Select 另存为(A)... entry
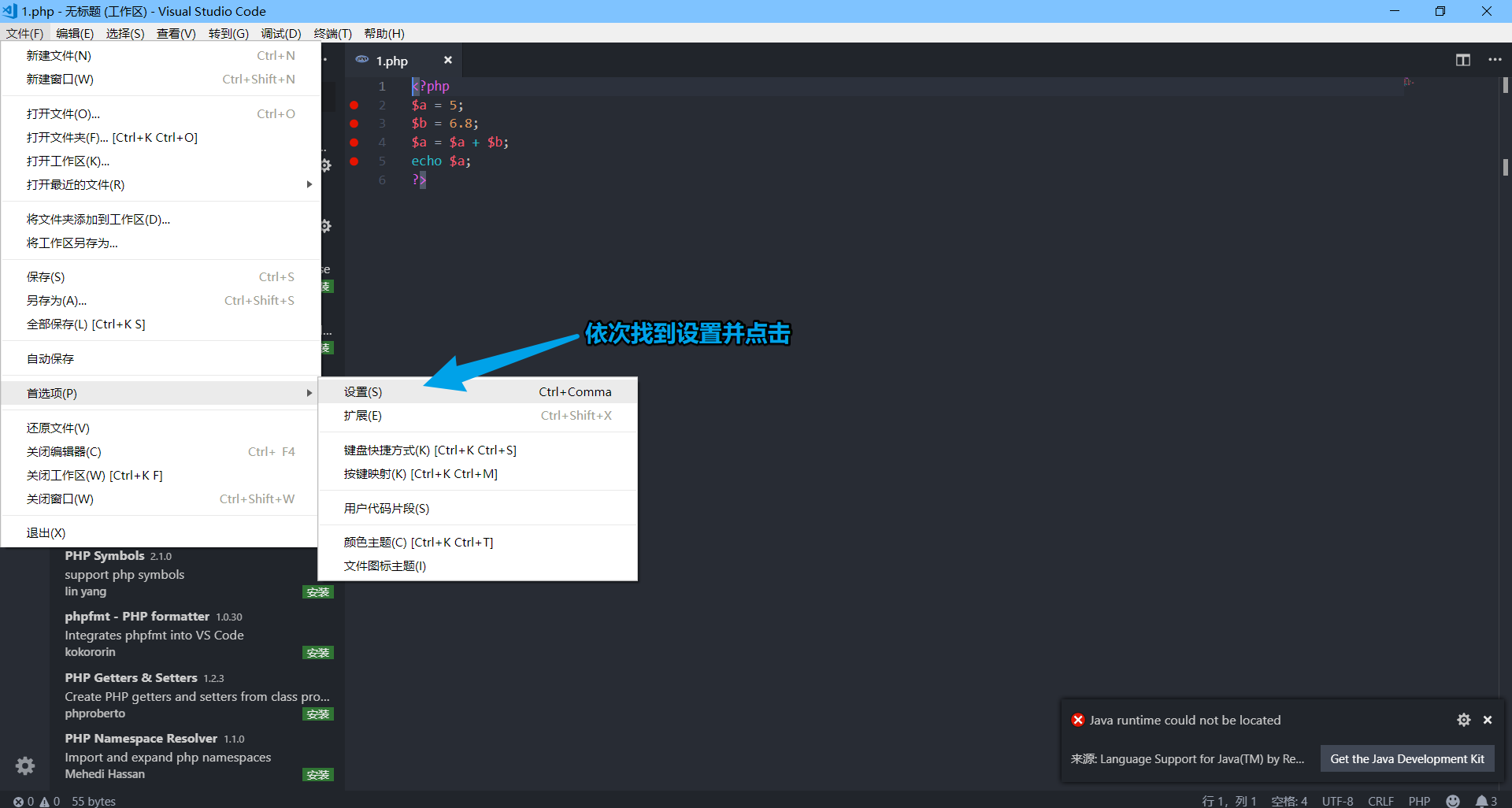Viewport: 1512px width, 808px height. pos(161,300)
